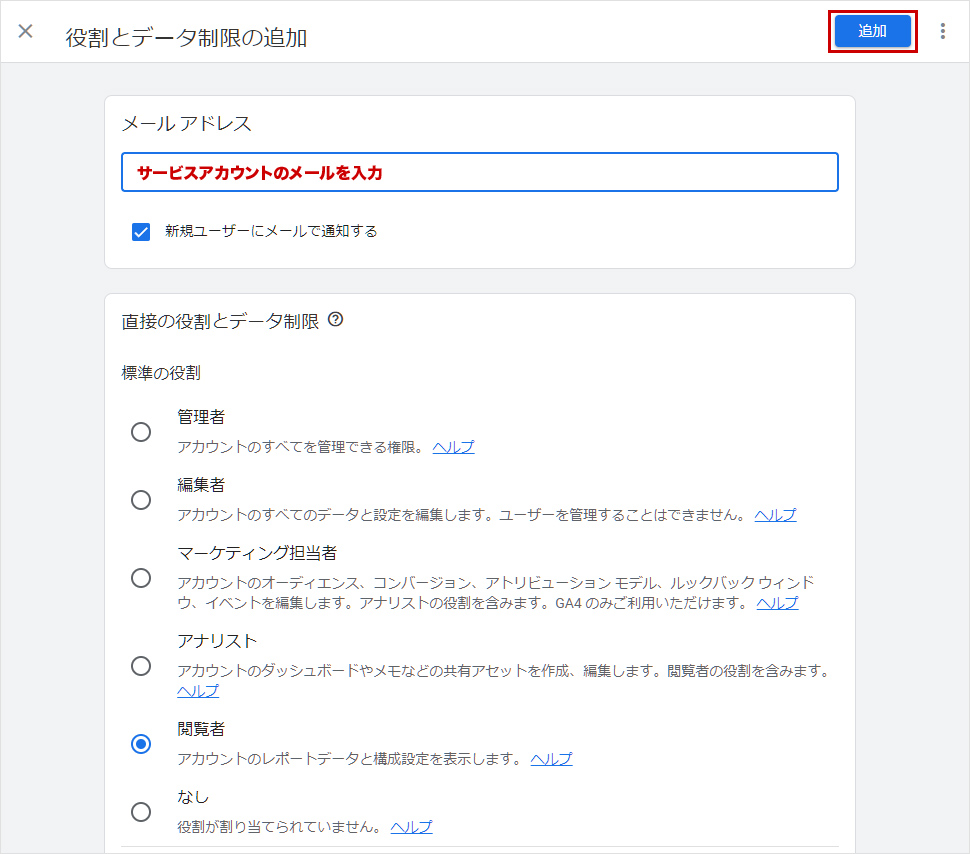Image resolution: width=970 pixels, height=854 pixels.
Task: Click the 閲覧者 role label text
Action: pos(201,729)
